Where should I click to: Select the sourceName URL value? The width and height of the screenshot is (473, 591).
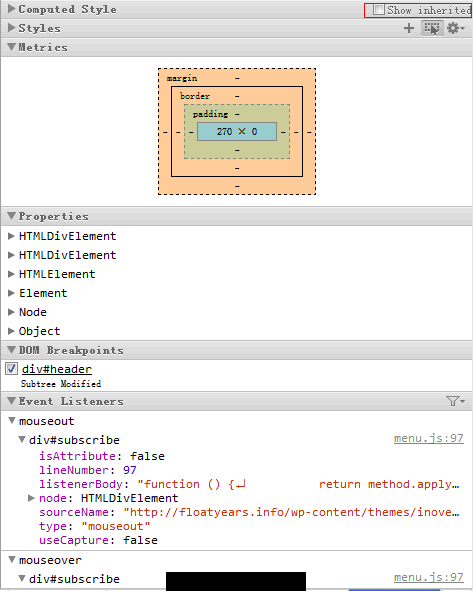tap(291, 512)
